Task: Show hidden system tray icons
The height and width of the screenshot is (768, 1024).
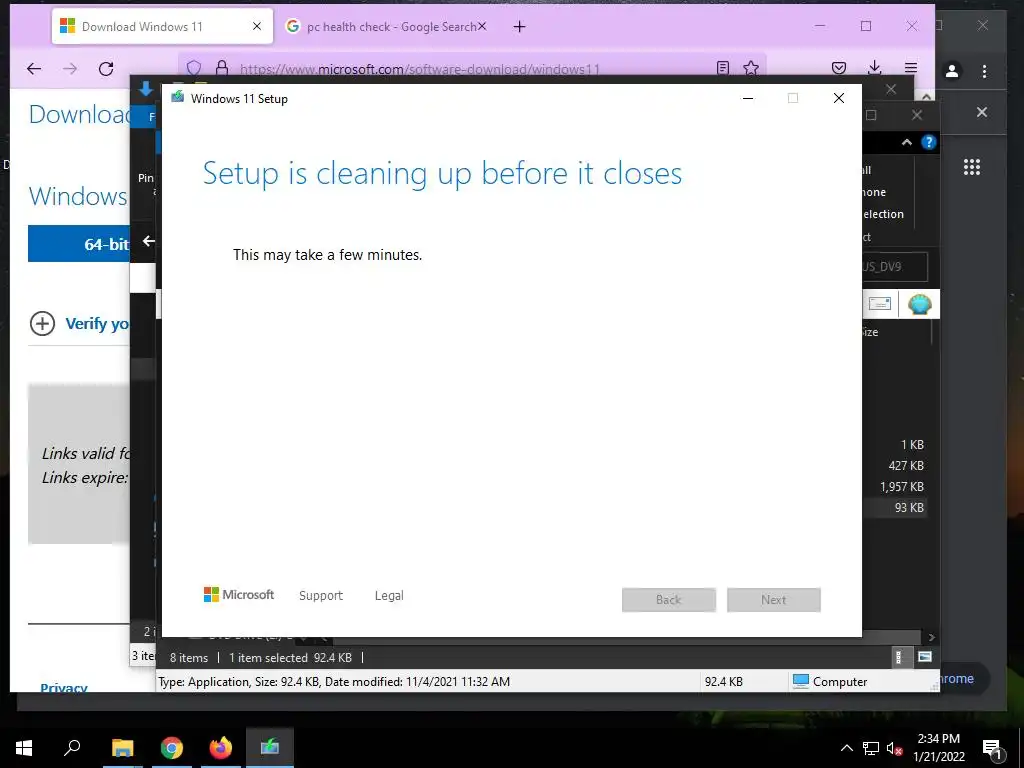Action: 846,748
